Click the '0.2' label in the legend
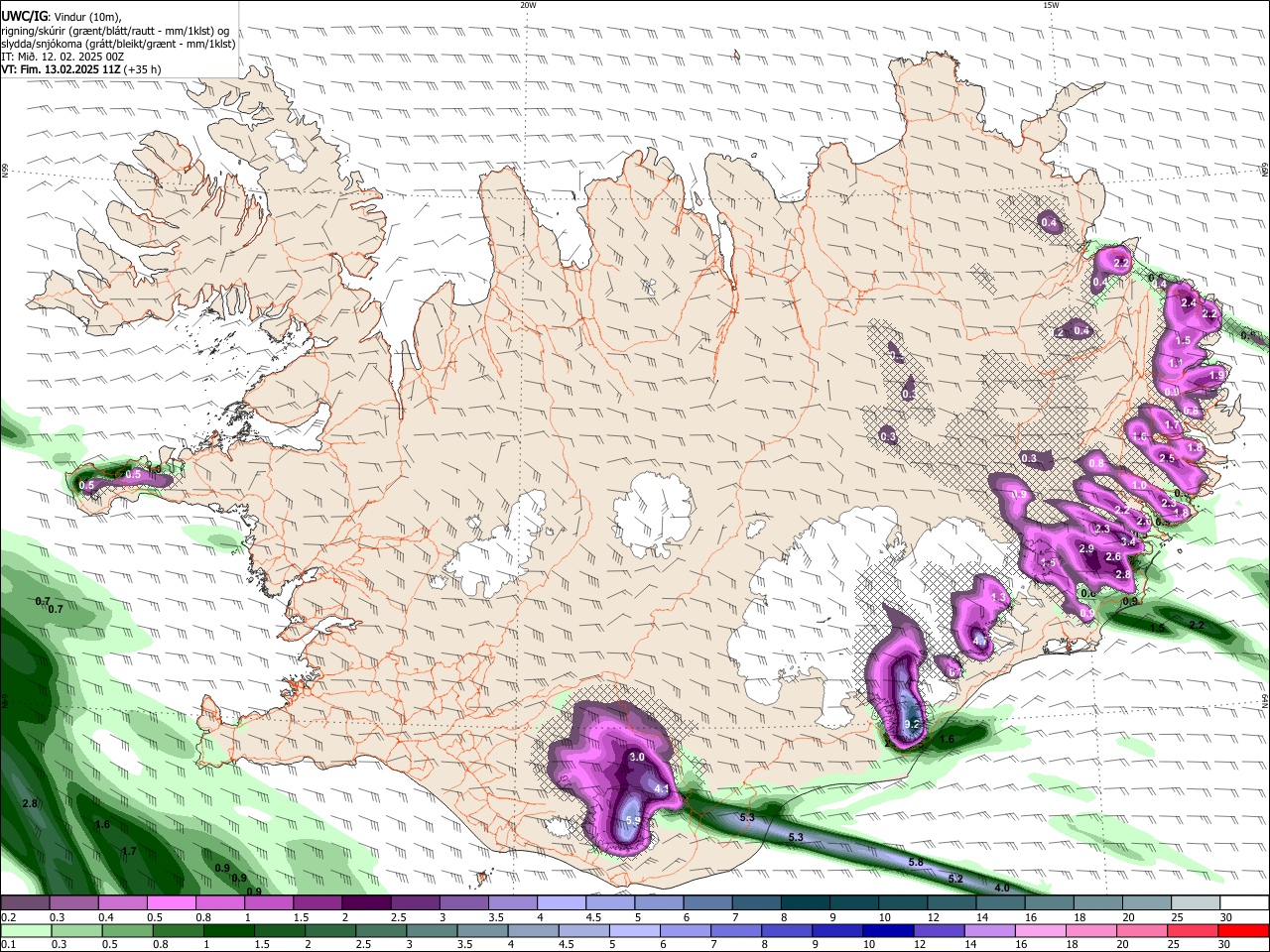This screenshot has height=952, width=1270. (x=8, y=917)
